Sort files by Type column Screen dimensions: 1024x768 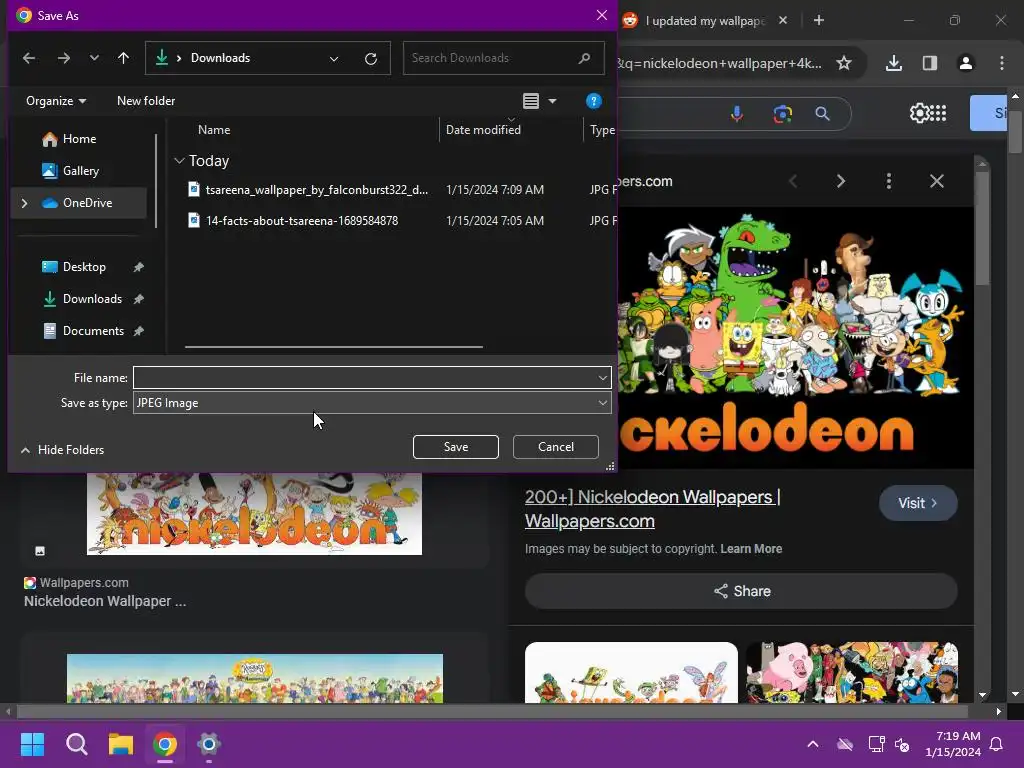click(x=601, y=130)
